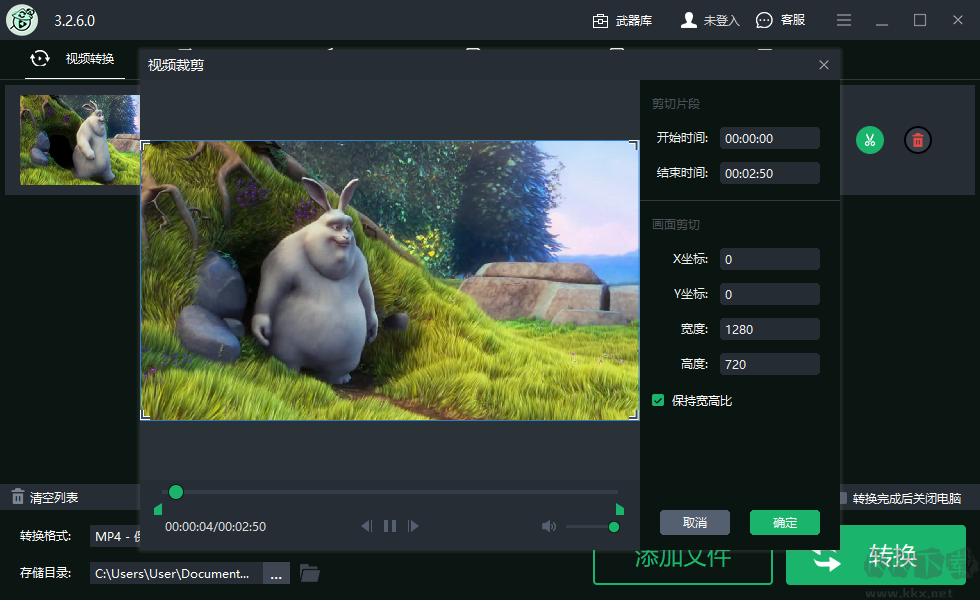Select the 视频转换 tab
980x600 pixels.
coord(75,59)
